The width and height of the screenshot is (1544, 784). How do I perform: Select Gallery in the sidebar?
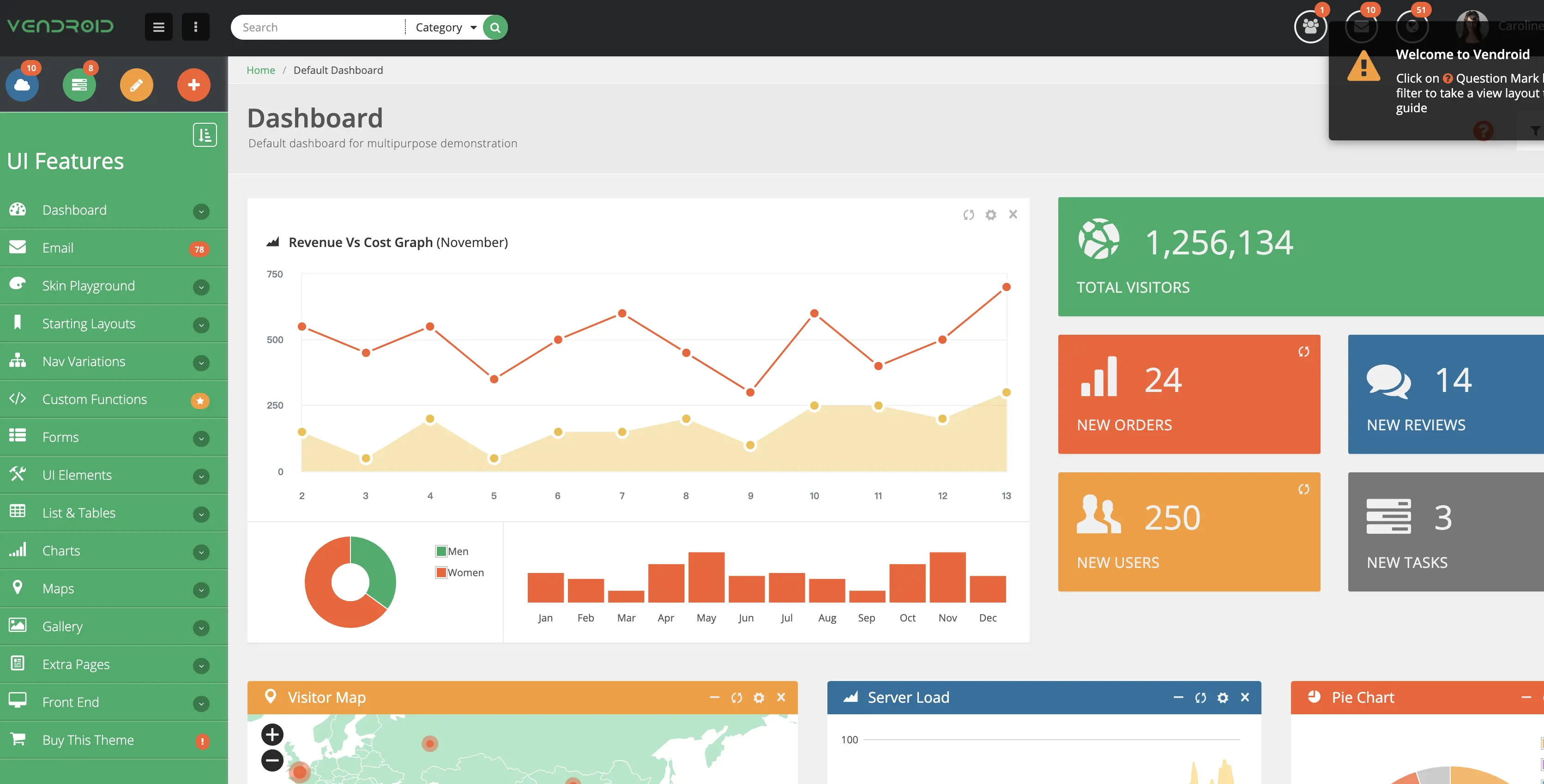tap(114, 627)
